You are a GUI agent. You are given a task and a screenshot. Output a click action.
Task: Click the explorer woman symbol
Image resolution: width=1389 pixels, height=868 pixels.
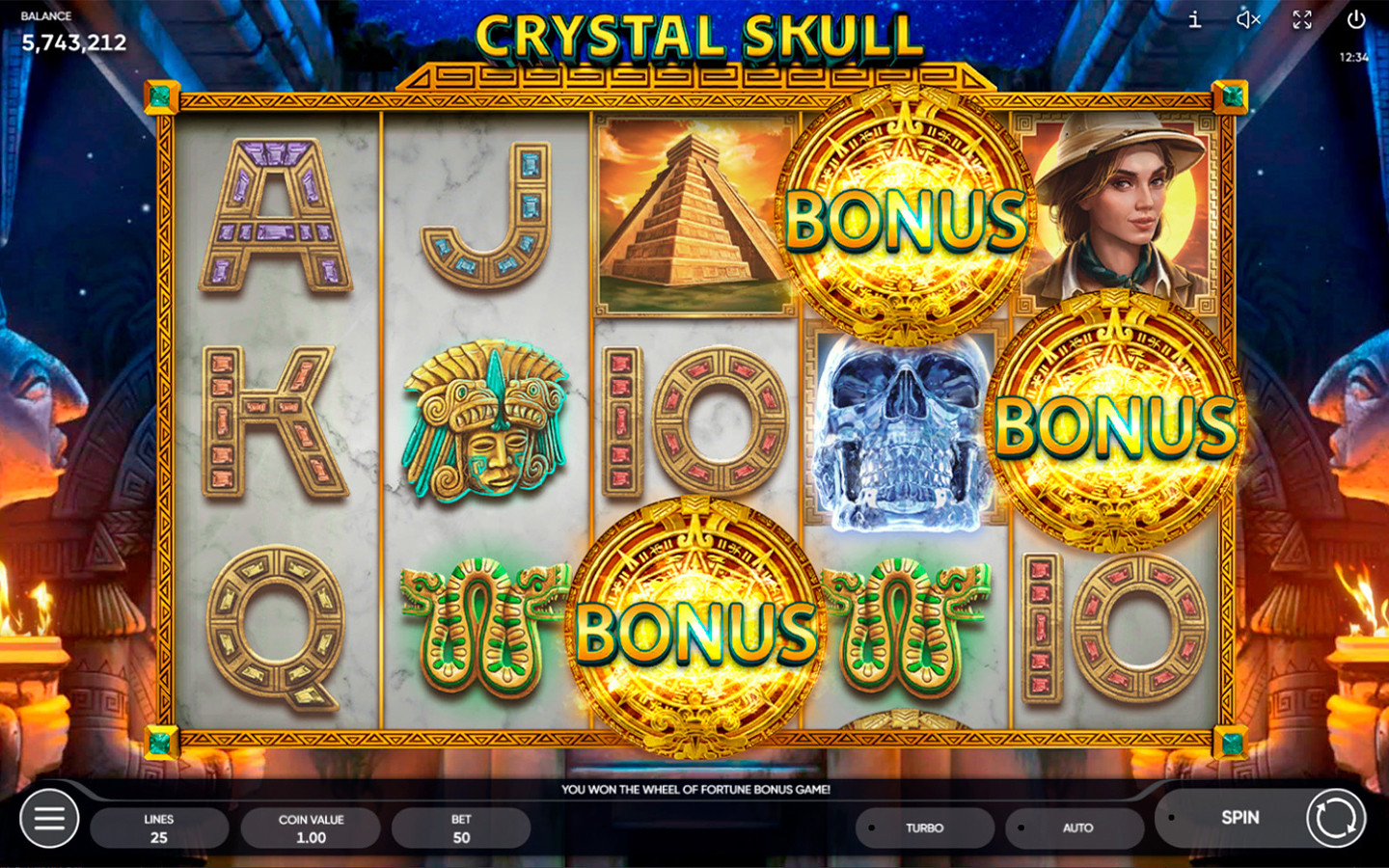(1116, 204)
